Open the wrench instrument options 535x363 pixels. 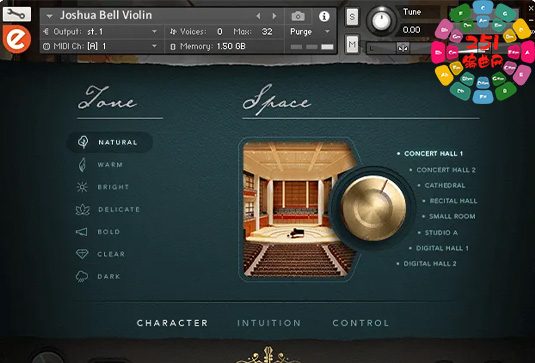tap(17, 14)
